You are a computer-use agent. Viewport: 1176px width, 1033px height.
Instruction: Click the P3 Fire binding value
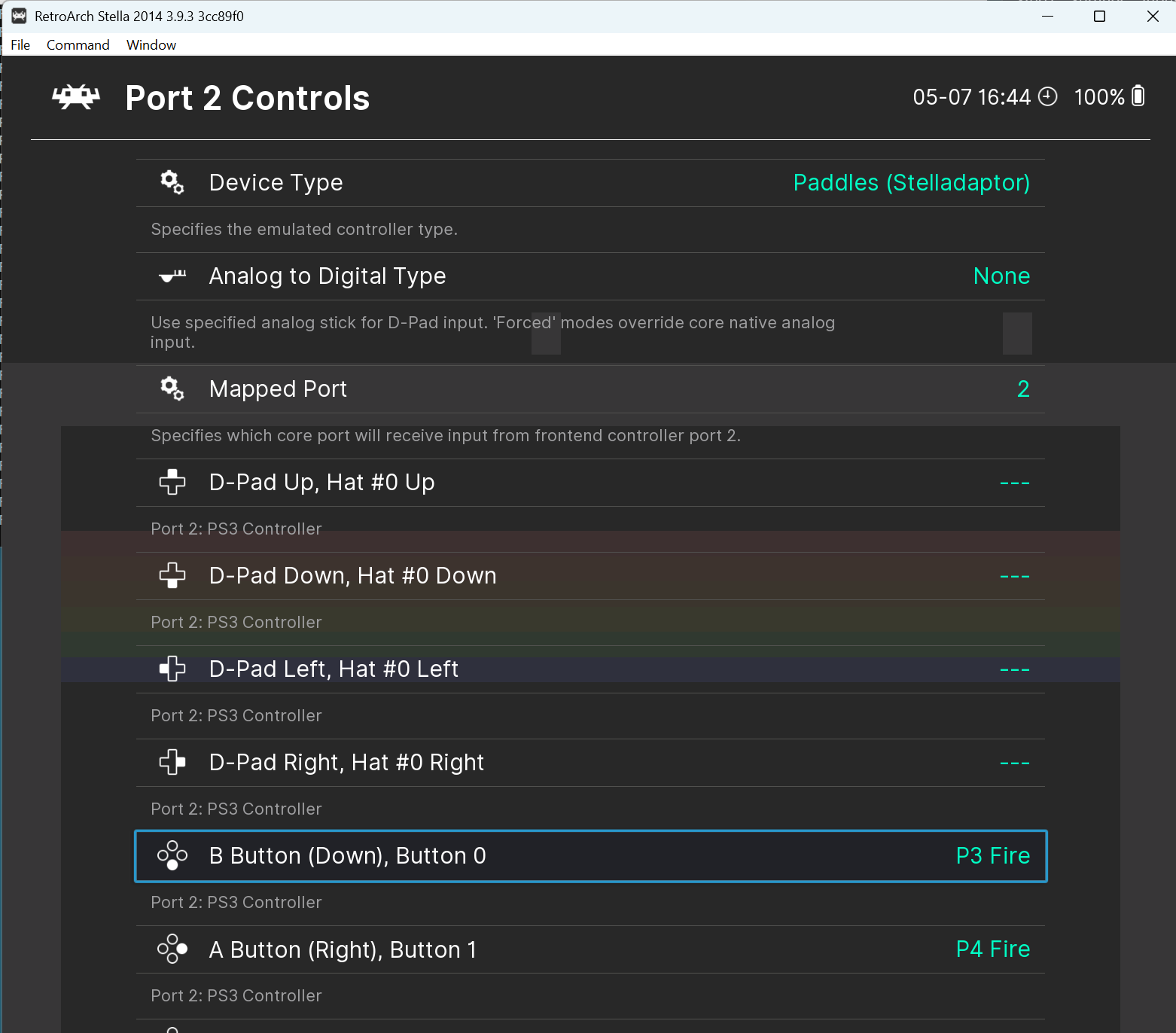click(993, 856)
